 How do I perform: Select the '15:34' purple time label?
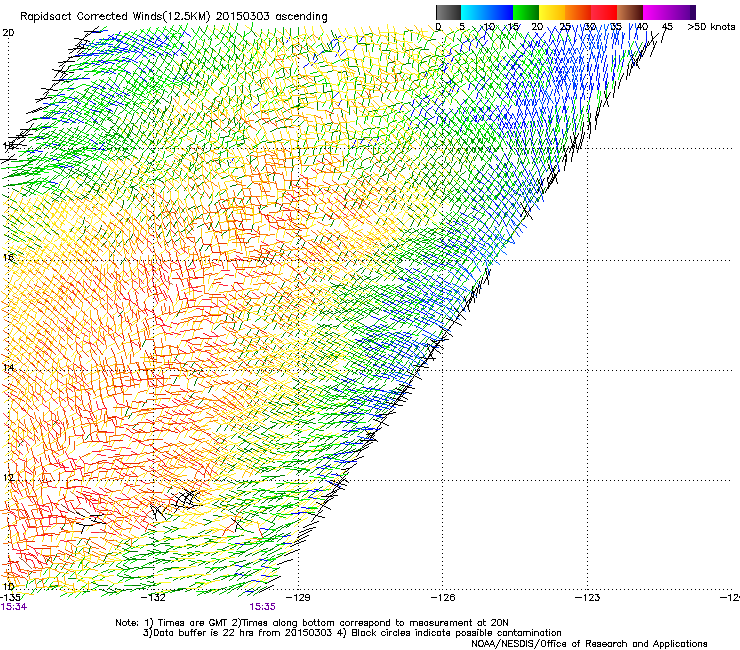click(x=14, y=607)
